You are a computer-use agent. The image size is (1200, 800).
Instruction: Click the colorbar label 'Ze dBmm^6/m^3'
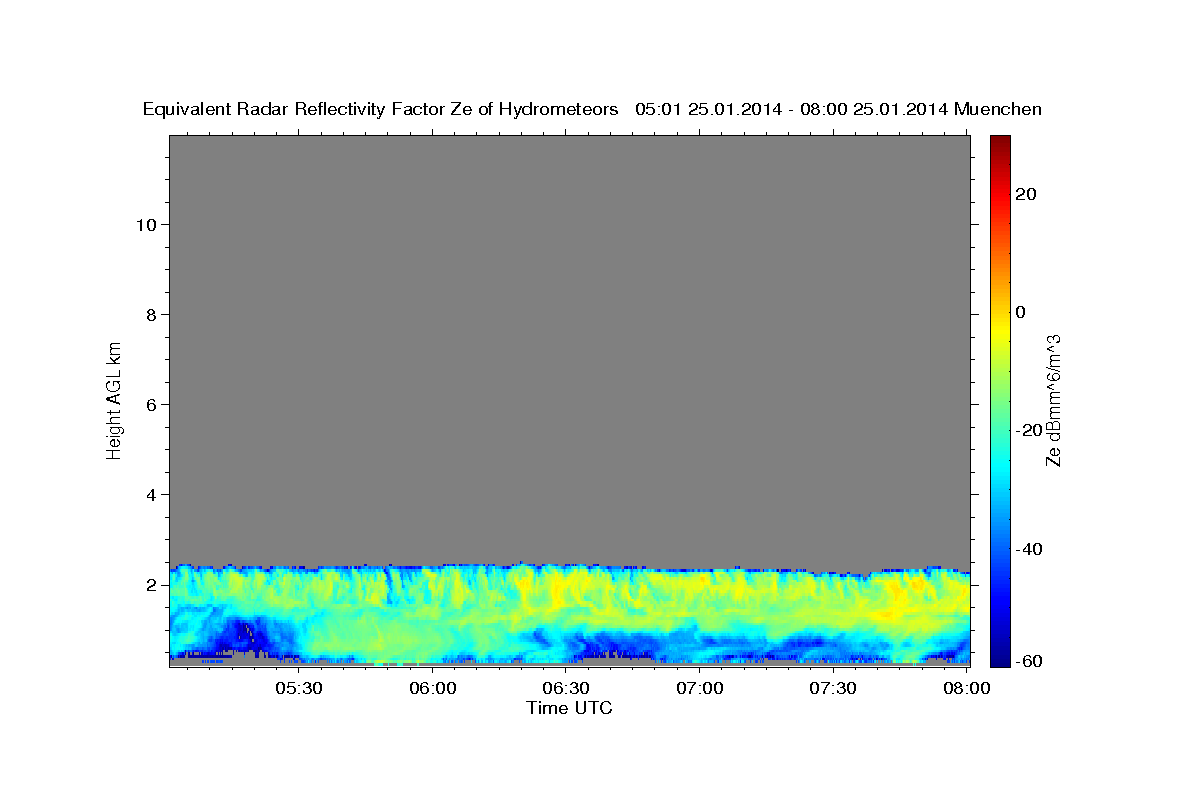(1053, 399)
